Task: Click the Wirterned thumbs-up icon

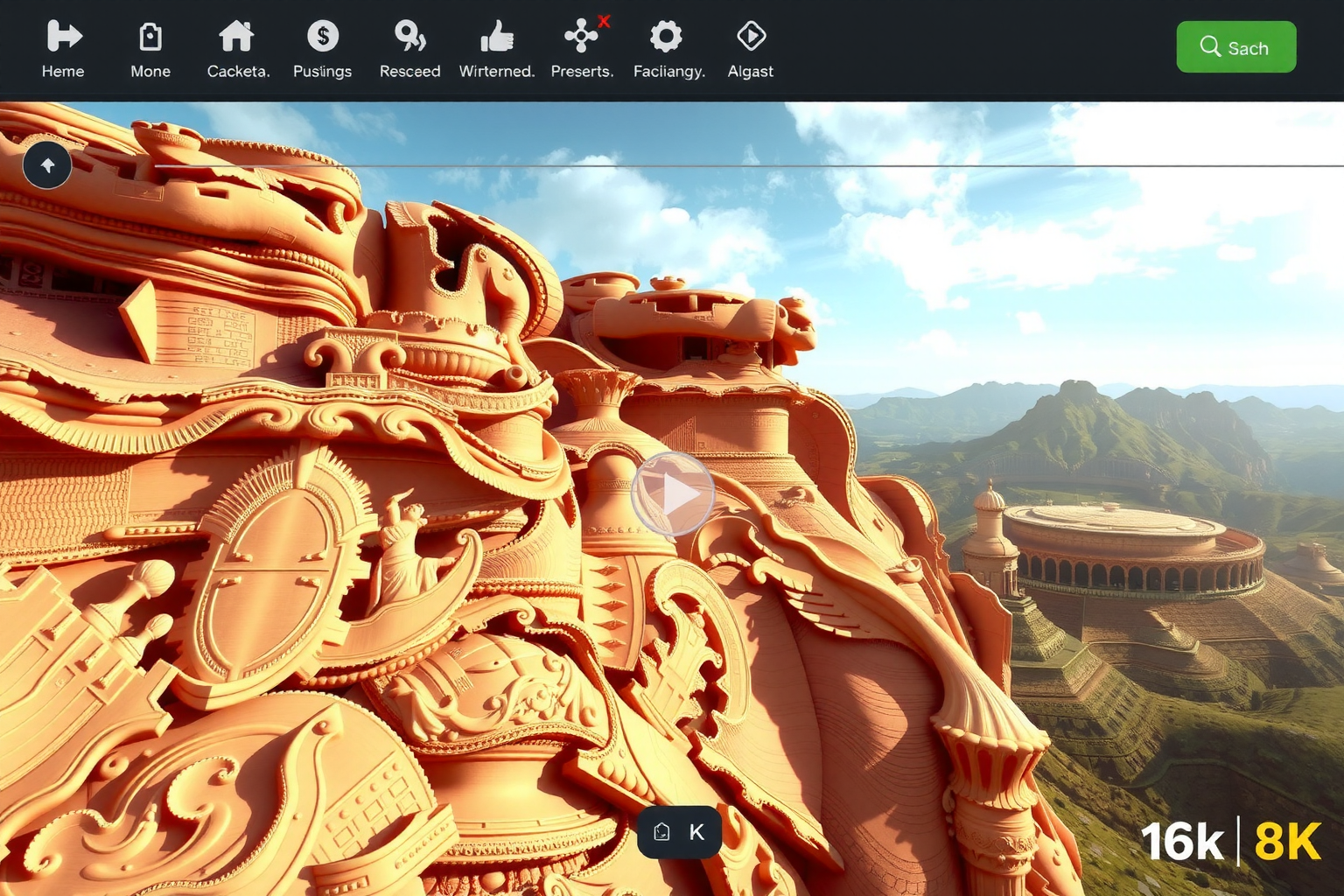Action: click(x=496, y=37)
